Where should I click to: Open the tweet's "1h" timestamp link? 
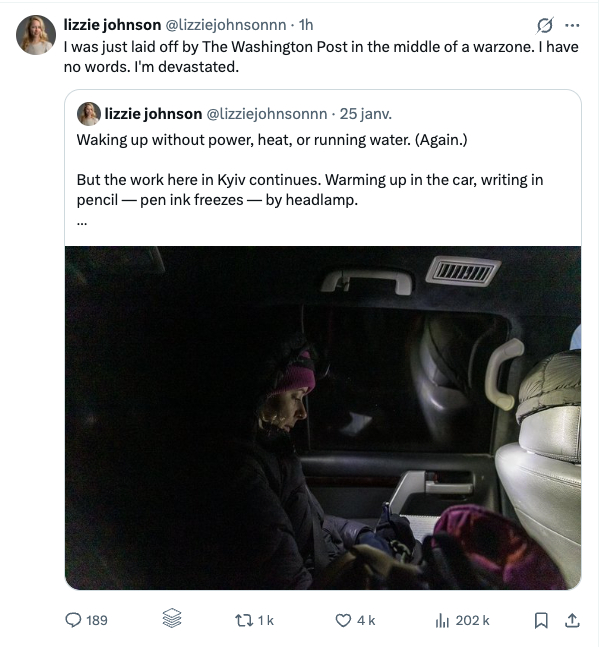(x=306, y=24)
